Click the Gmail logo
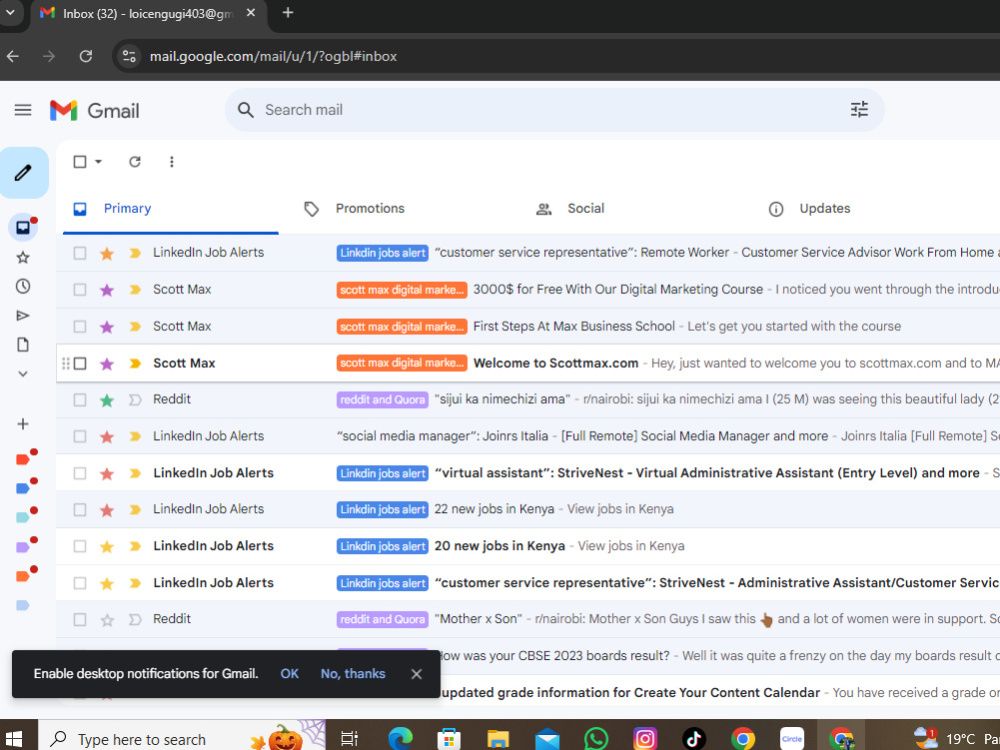This screenshot has width=1000, height=750. [x=94, y=110]
